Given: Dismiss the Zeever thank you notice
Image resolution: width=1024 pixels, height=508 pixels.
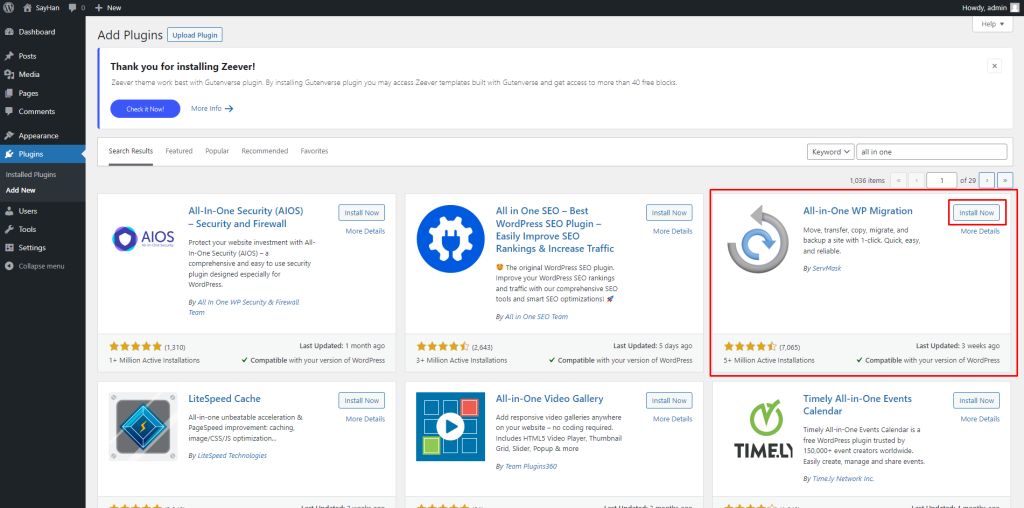Looking at the screenshot, I should pyautogui.click(x=994, y=65).
